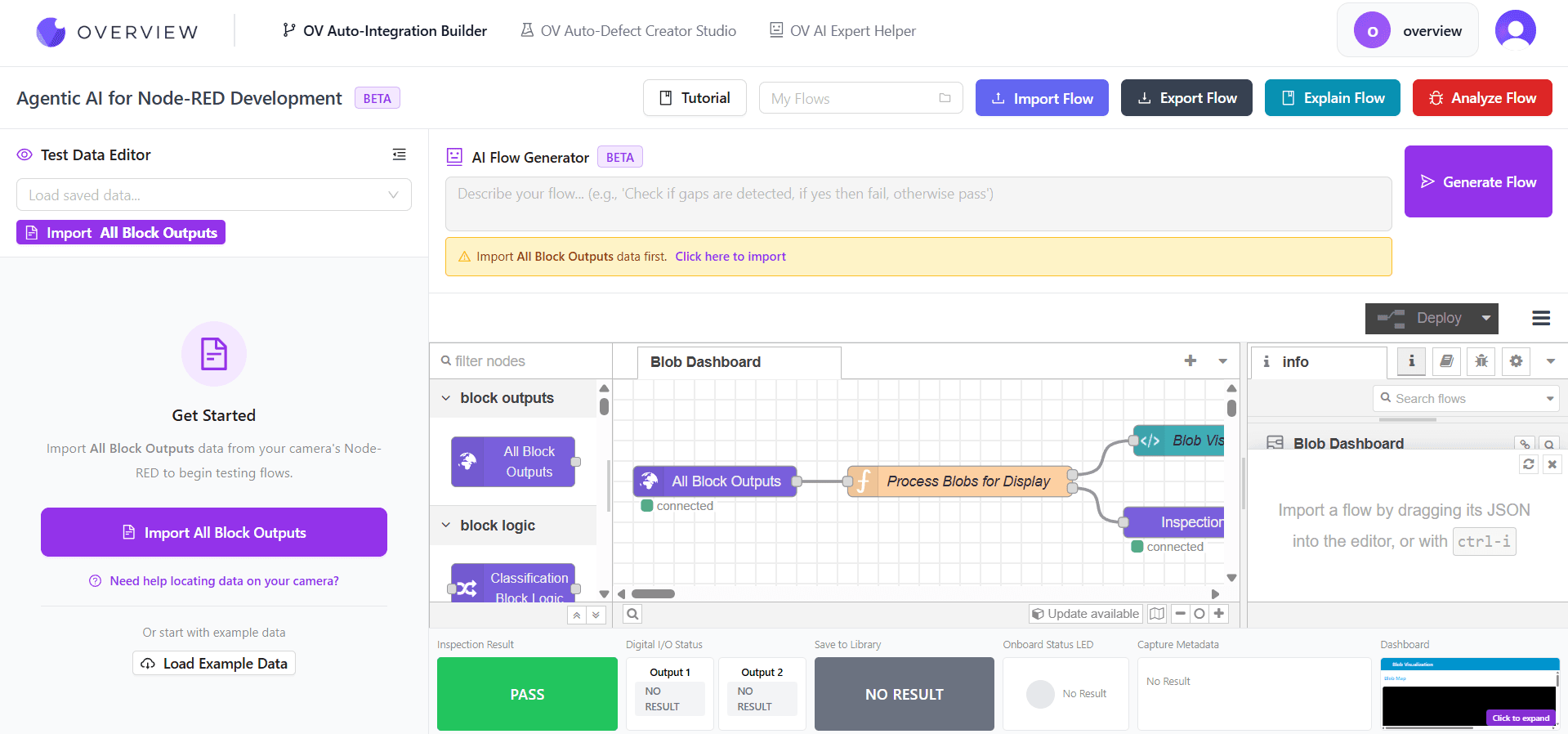1568x734 pixels.
Task: Open the sidebar configuration gear icon
Action: pyautogui.click(x=1516, y=361)
